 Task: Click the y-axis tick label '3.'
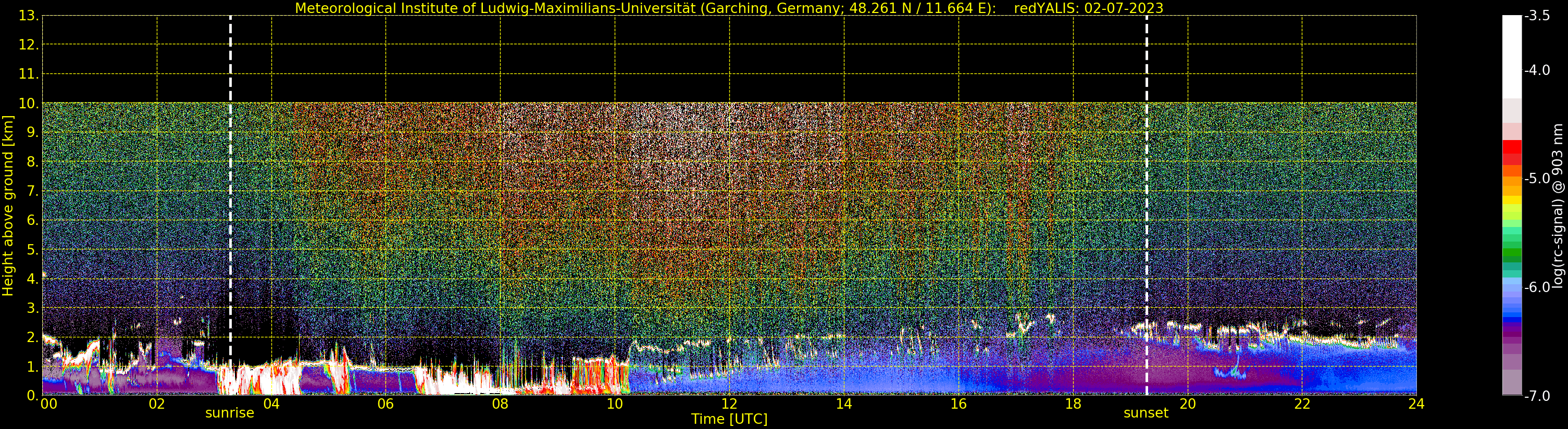tap(33, 308)
